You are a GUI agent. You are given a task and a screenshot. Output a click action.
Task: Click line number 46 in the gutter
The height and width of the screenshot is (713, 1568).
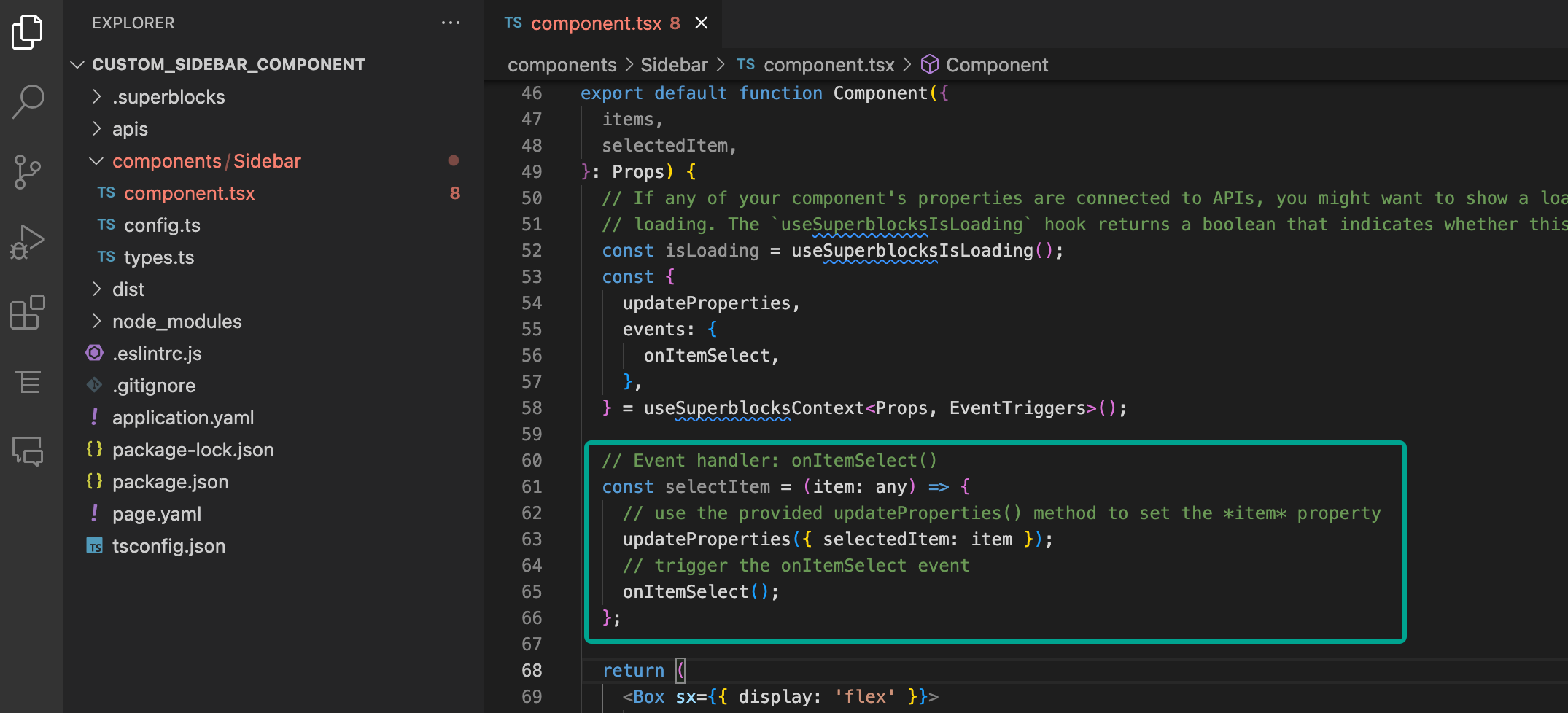tap(532, 93)
